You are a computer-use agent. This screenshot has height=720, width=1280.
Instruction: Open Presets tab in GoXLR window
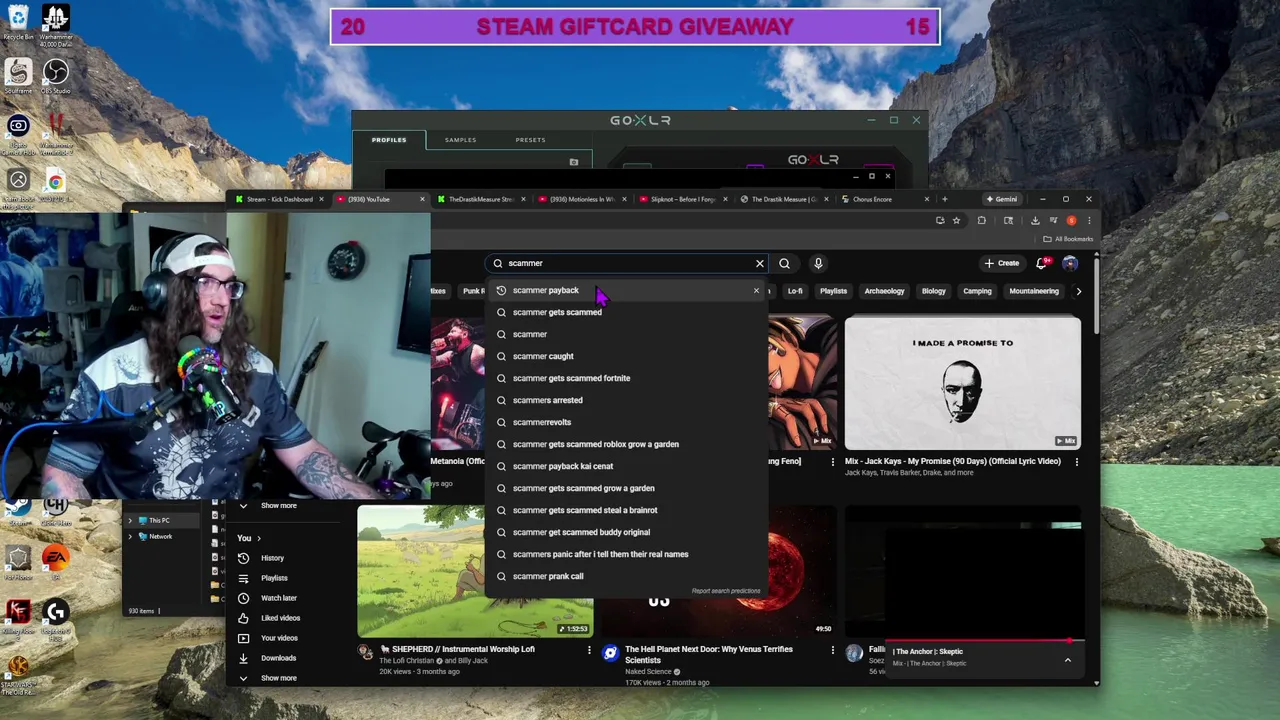(x=530, y=140)
